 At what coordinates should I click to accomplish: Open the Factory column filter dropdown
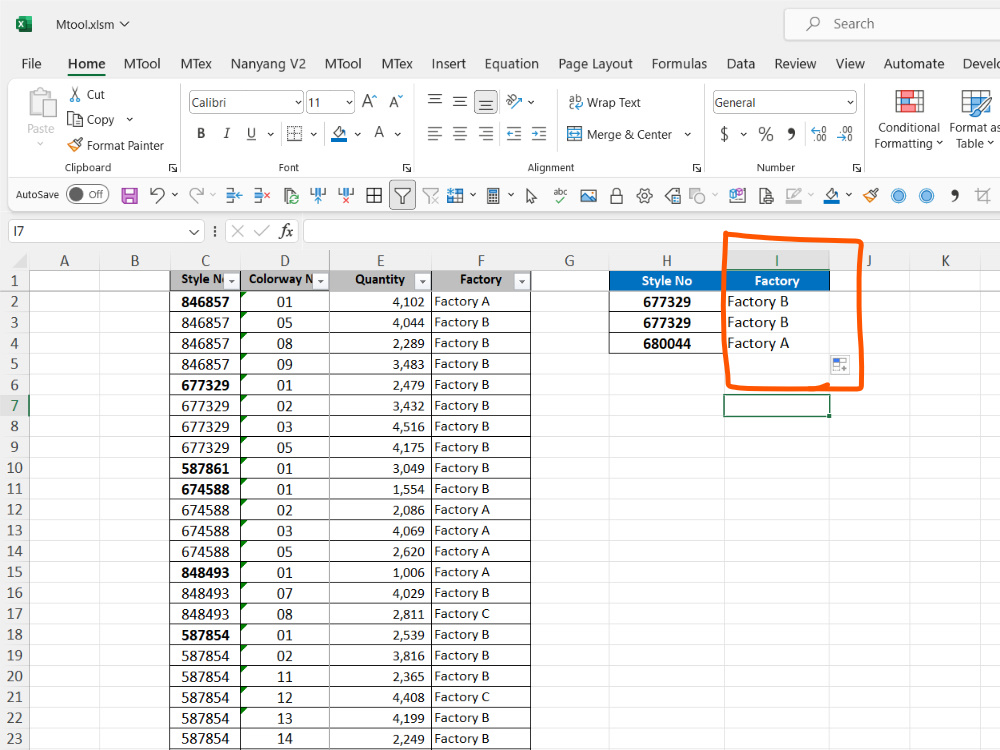click(x=522, y=281)
